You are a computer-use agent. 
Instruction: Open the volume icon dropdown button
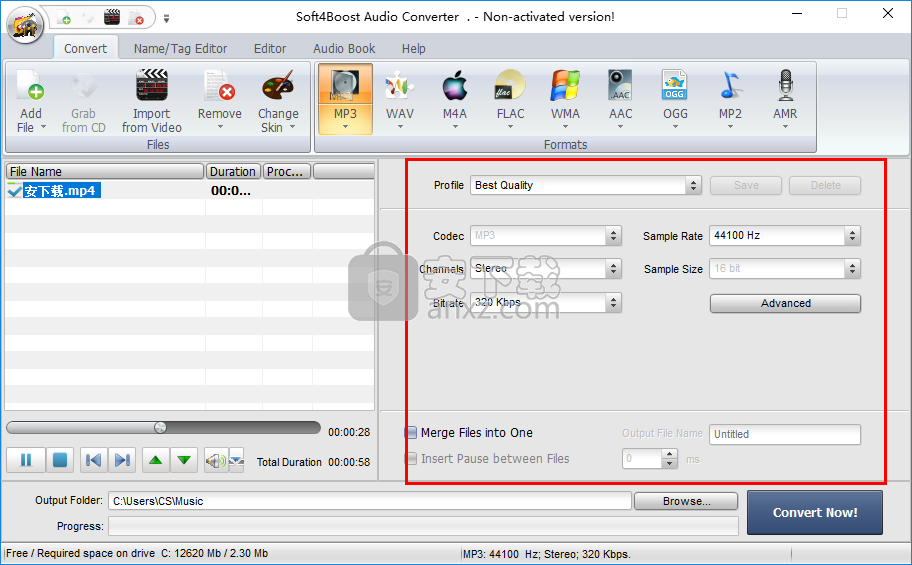236,461
